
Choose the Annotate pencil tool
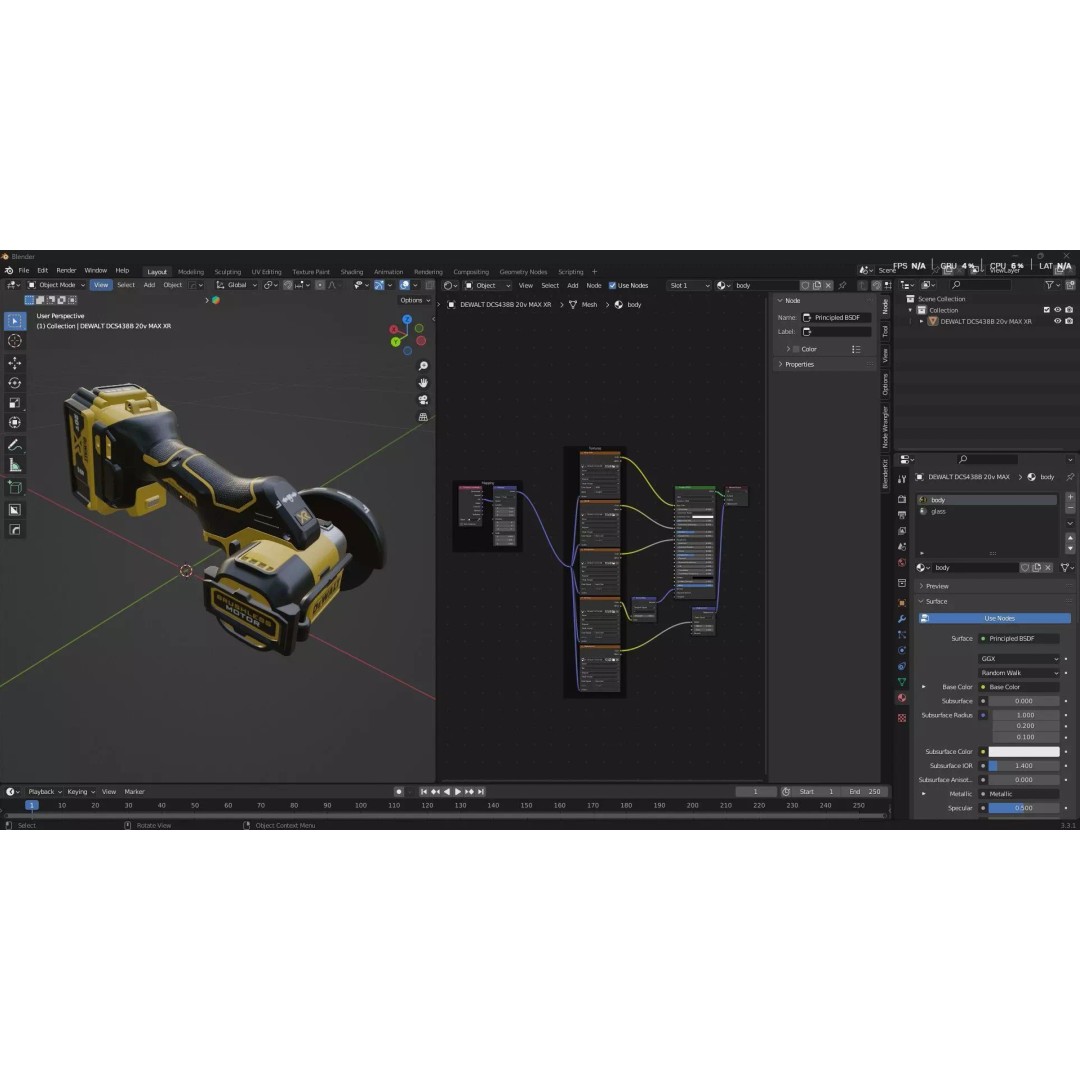(x=14, y=446)
